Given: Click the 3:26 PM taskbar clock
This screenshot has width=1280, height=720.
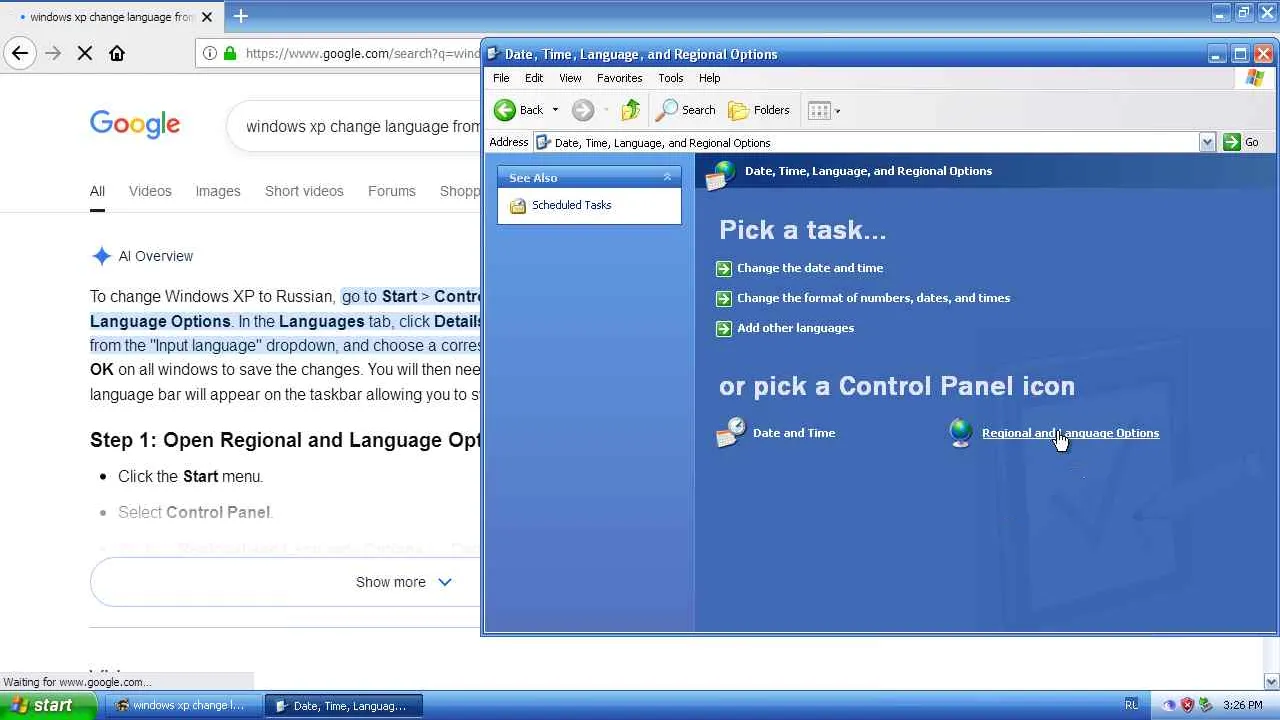Looking at the screenshot, I should (x=1243, y=705).
